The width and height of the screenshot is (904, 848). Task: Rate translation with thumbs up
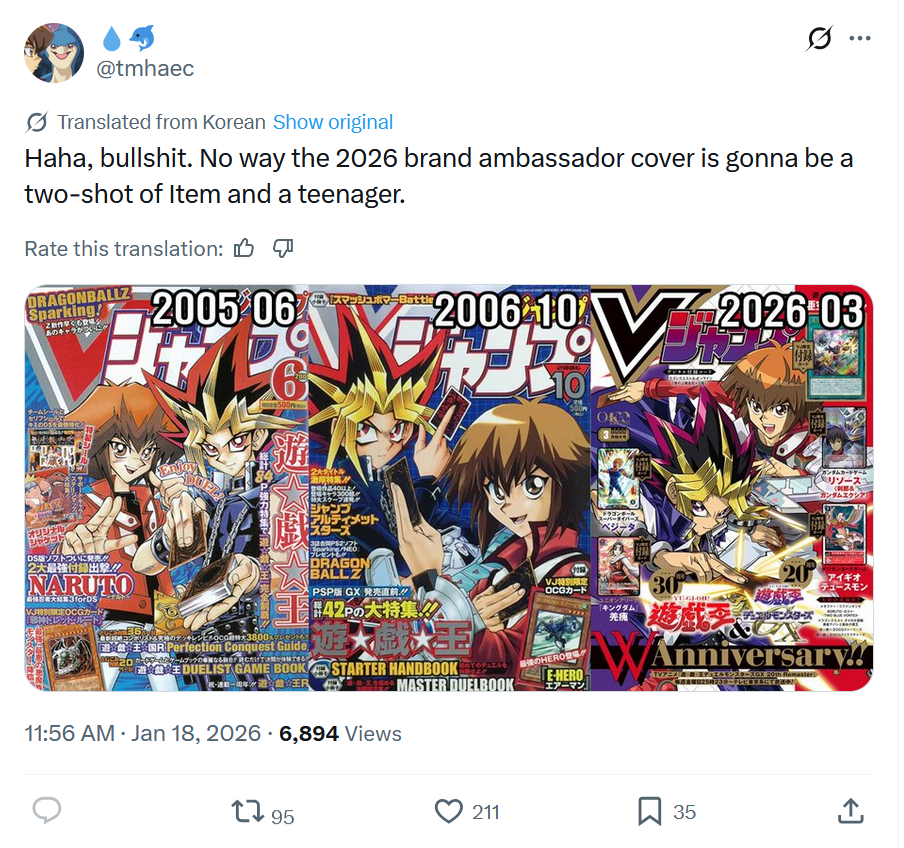pos(244,248)
